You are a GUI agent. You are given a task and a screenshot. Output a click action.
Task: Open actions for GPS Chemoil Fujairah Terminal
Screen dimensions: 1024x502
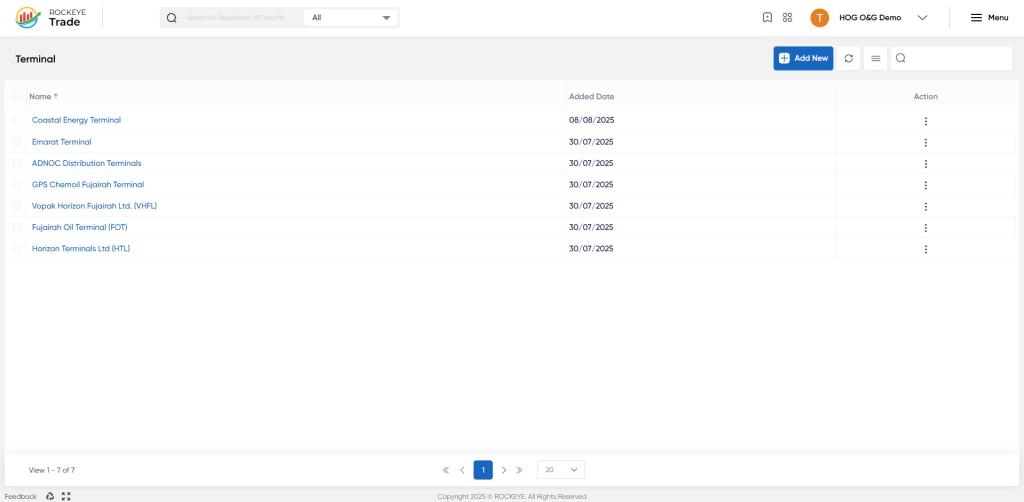pos(925,185)
